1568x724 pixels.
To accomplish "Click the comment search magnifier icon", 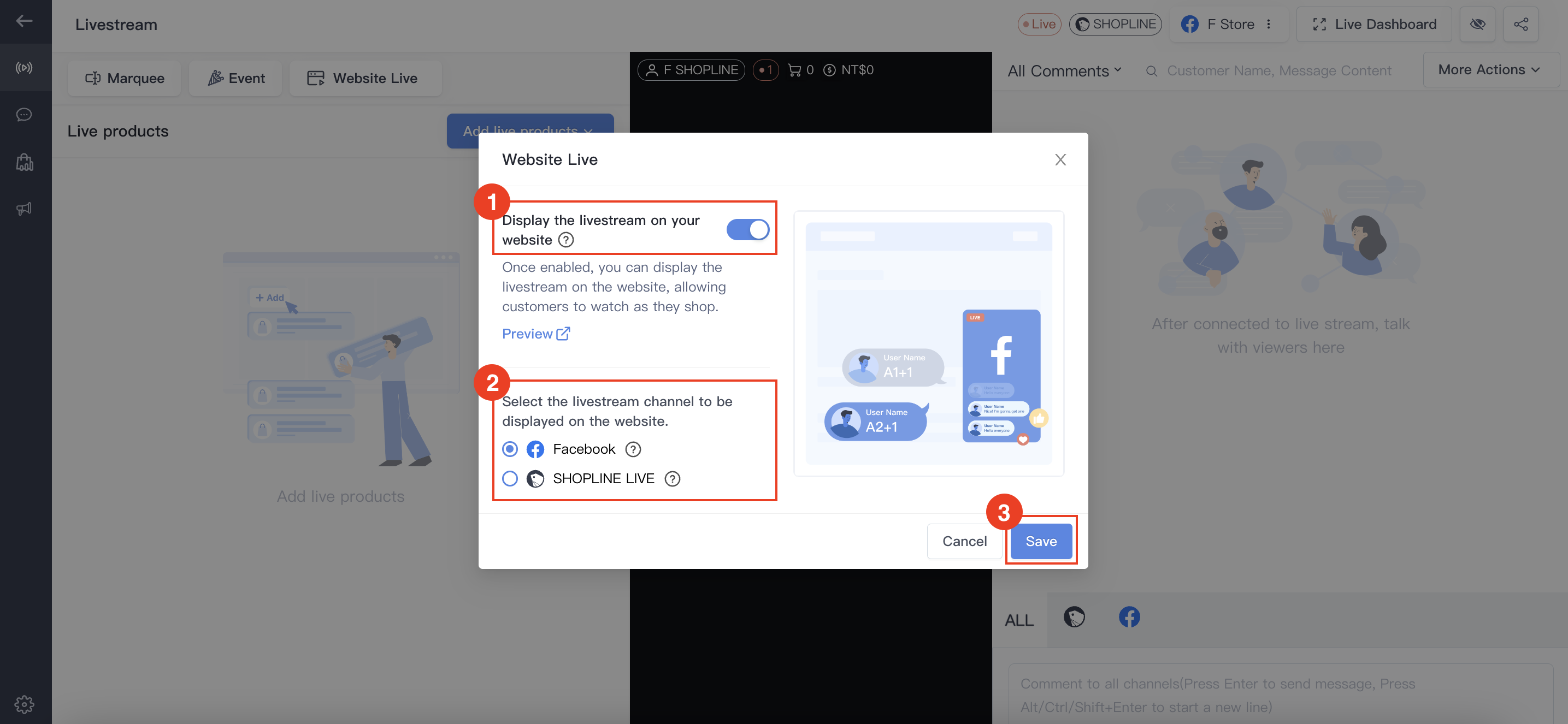I will (1151, 71).
